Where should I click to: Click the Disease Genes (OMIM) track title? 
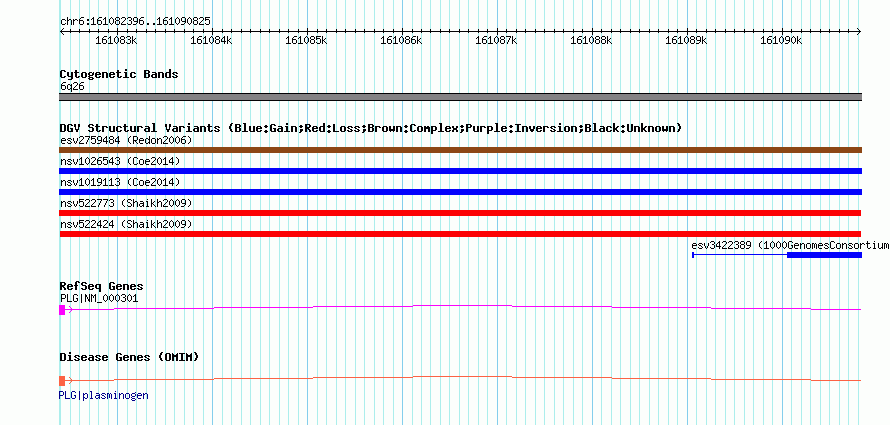point(129,357)
